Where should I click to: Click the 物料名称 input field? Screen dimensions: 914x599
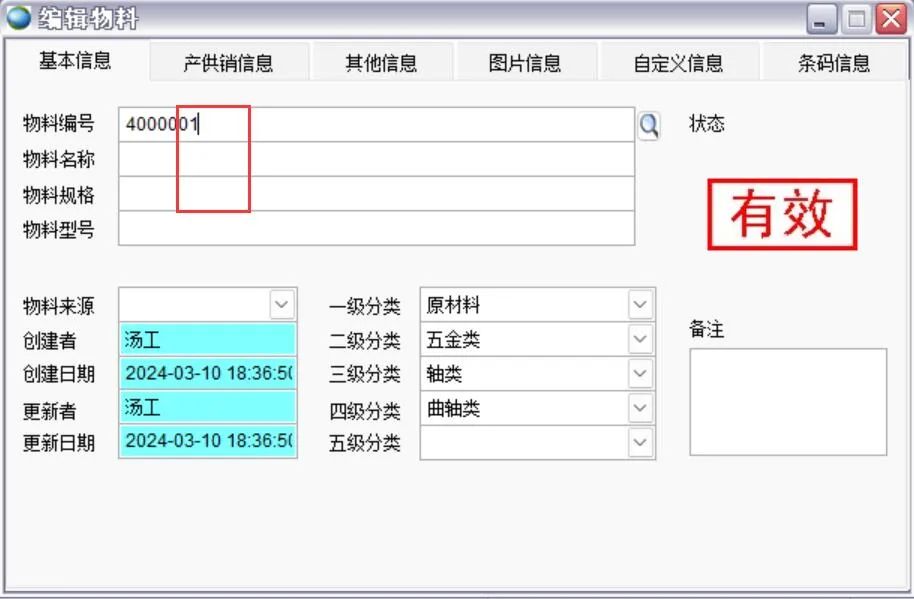click(x=376, y=159)
